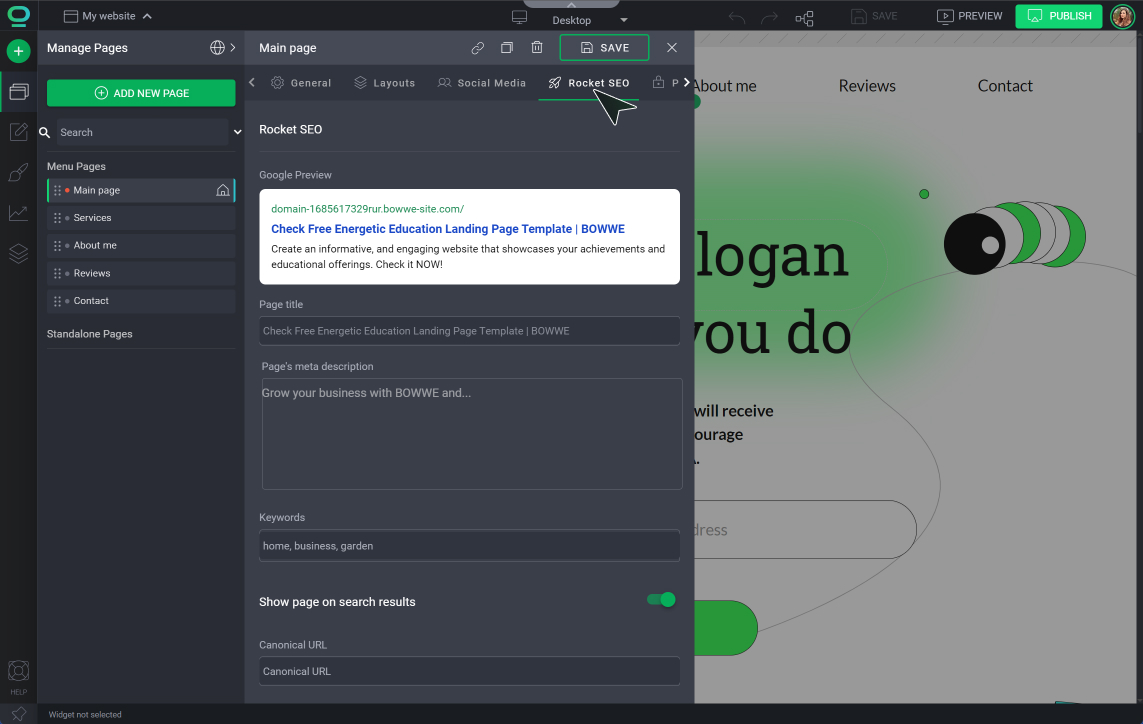Click the redo arrow in top bar
Viewport: 1143px width, 724px height.
point(769,17)
